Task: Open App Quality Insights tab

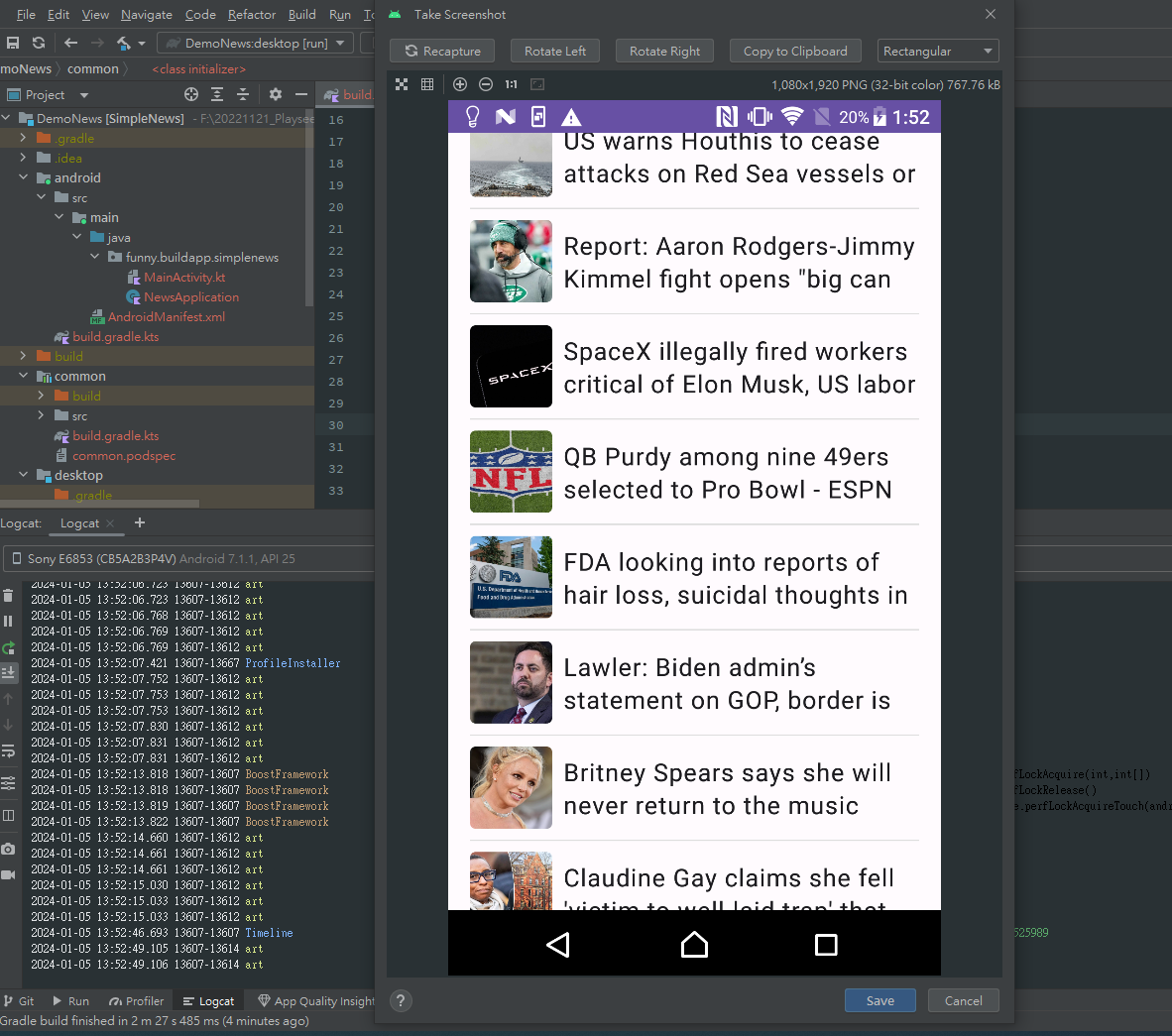Action: (316, 1001)
